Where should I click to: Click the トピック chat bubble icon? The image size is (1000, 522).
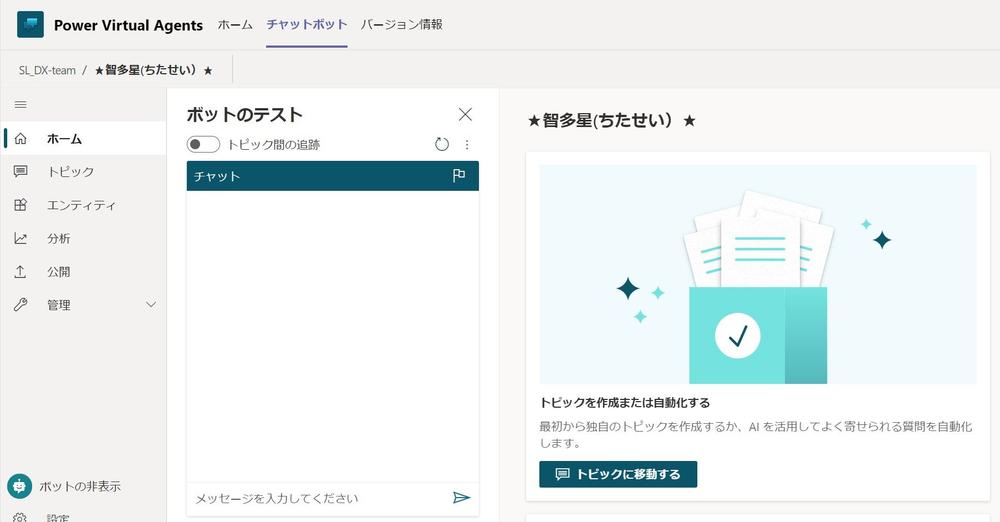[x=20, y=172]
